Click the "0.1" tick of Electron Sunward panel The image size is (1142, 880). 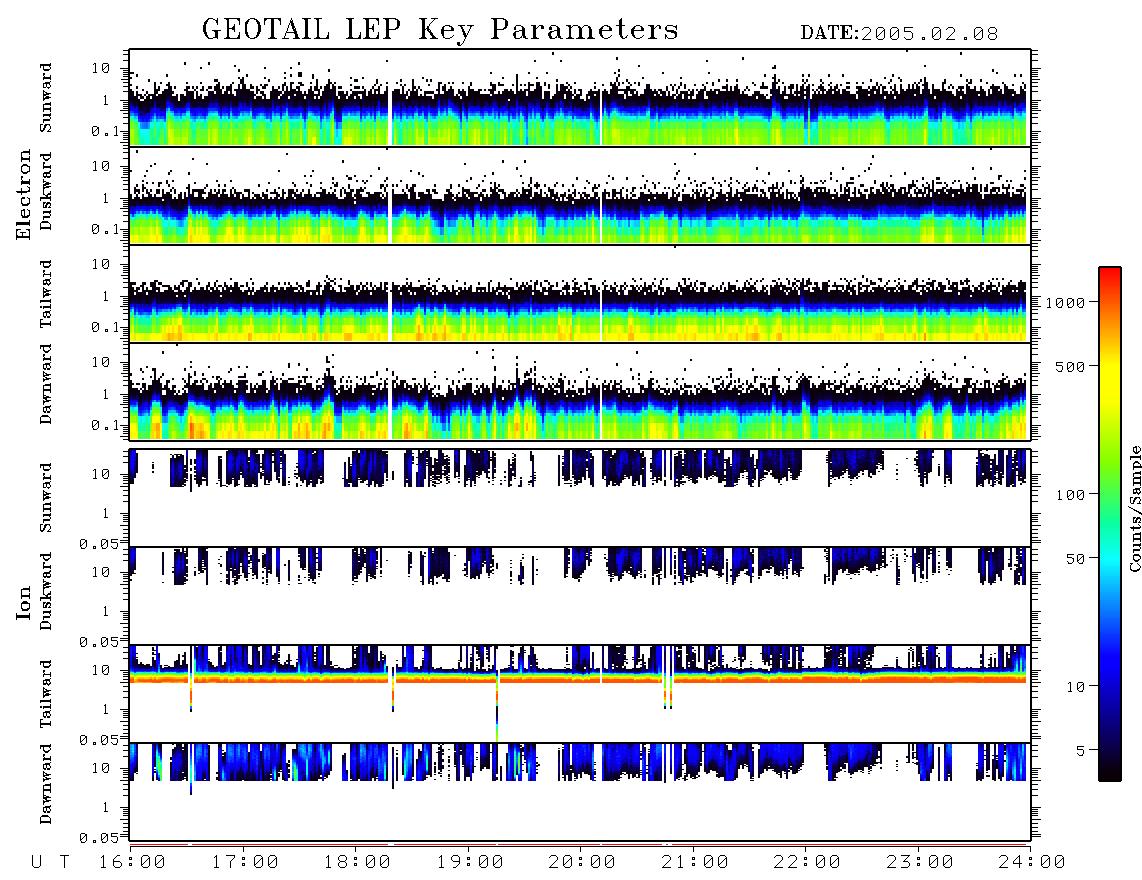[x=105, y=131]
